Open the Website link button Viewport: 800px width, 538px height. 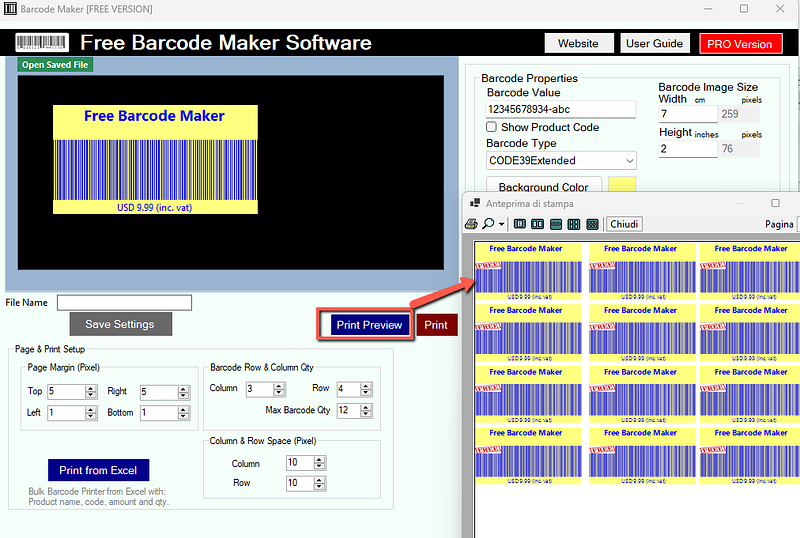579,43
